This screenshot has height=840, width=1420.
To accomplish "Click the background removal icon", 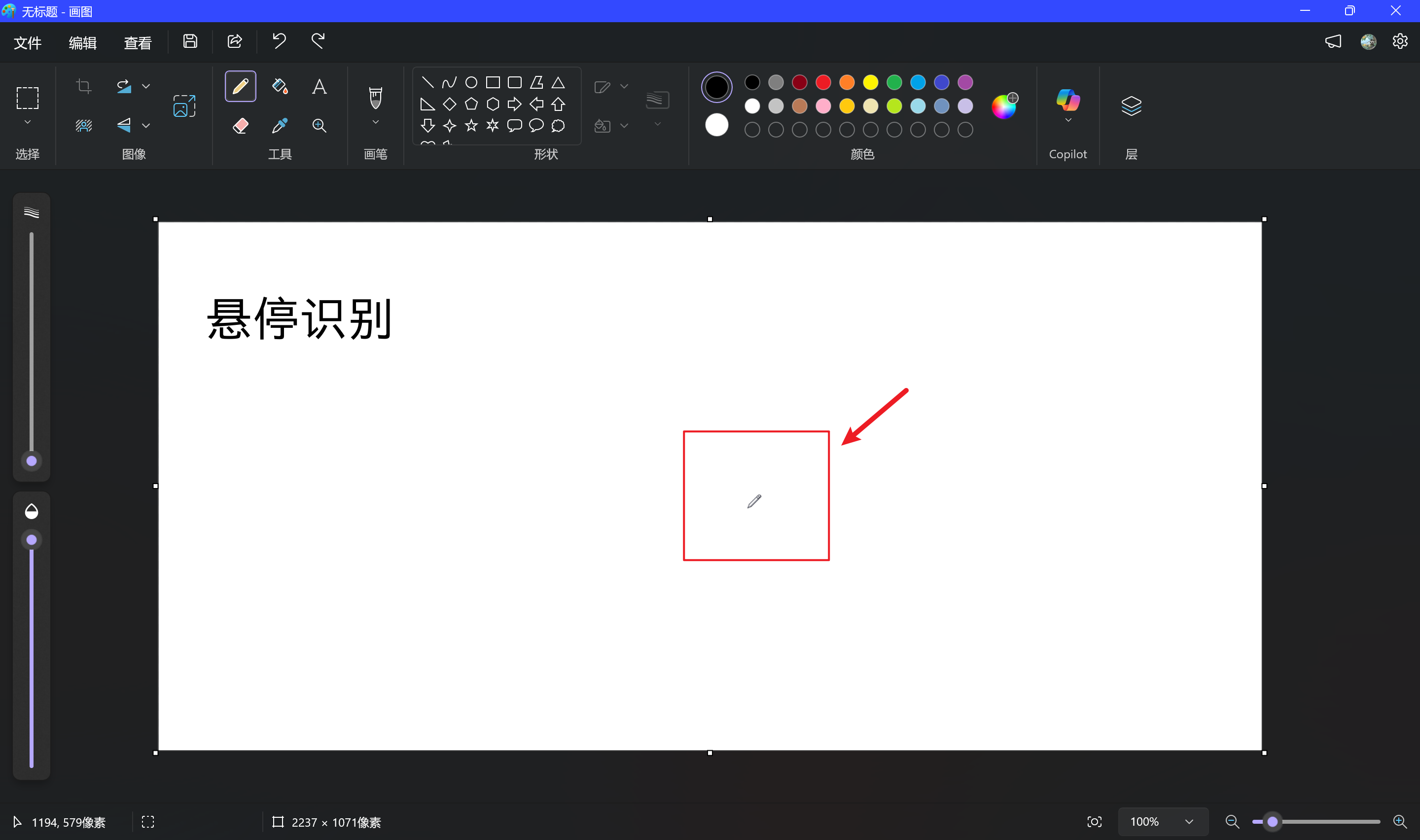I will pos(84,125).
